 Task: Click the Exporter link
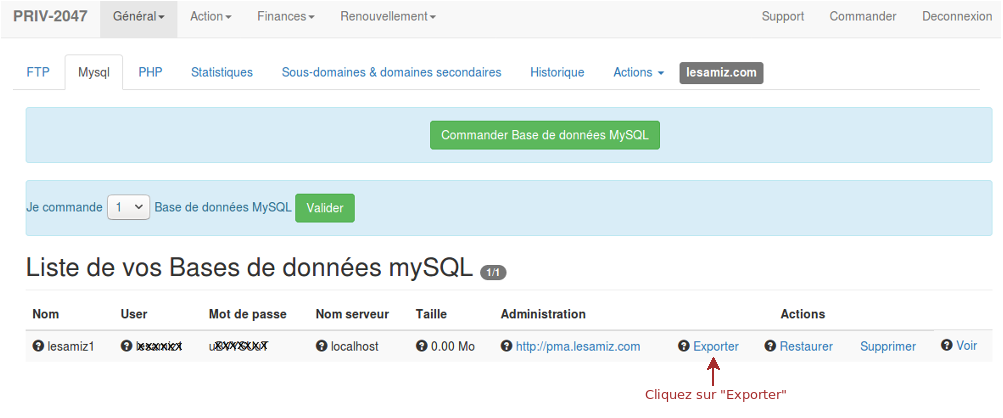pyautogui.click(x=716, y=346)
